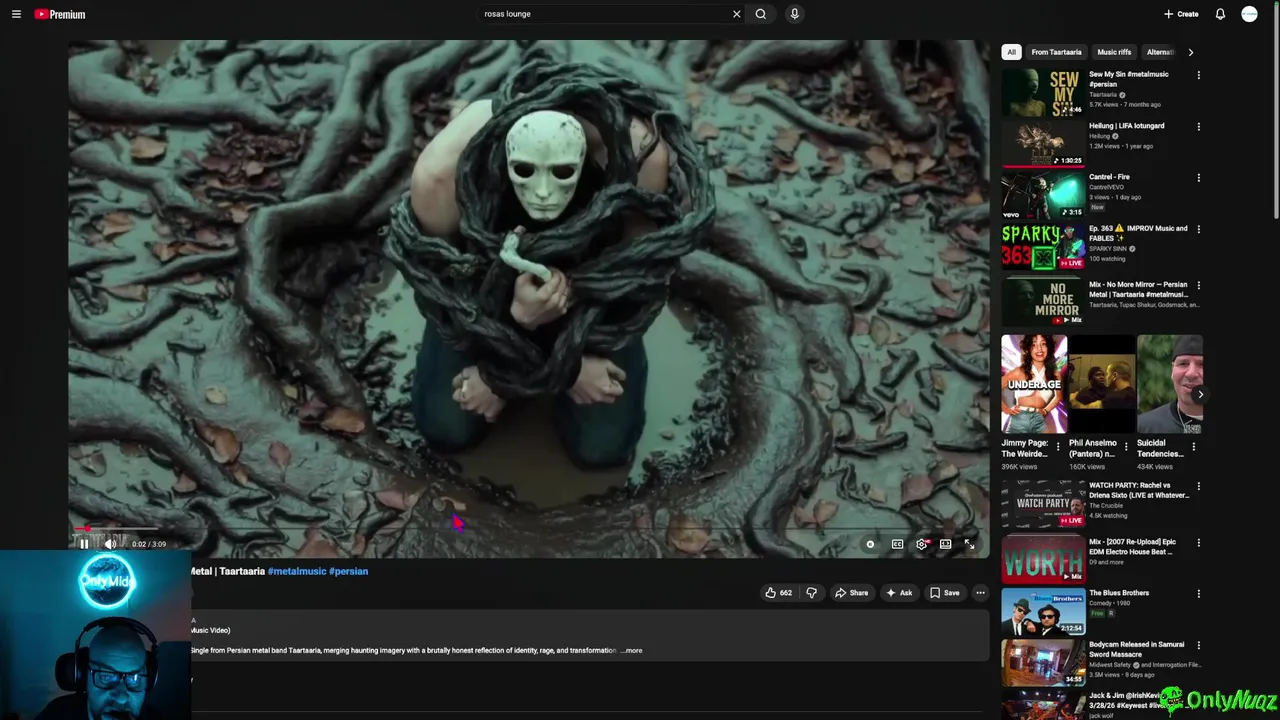Open options menu for 'Cantrel - Fire'
1280x720 pixels.
pyautogui.click(x=1198, y=178)
